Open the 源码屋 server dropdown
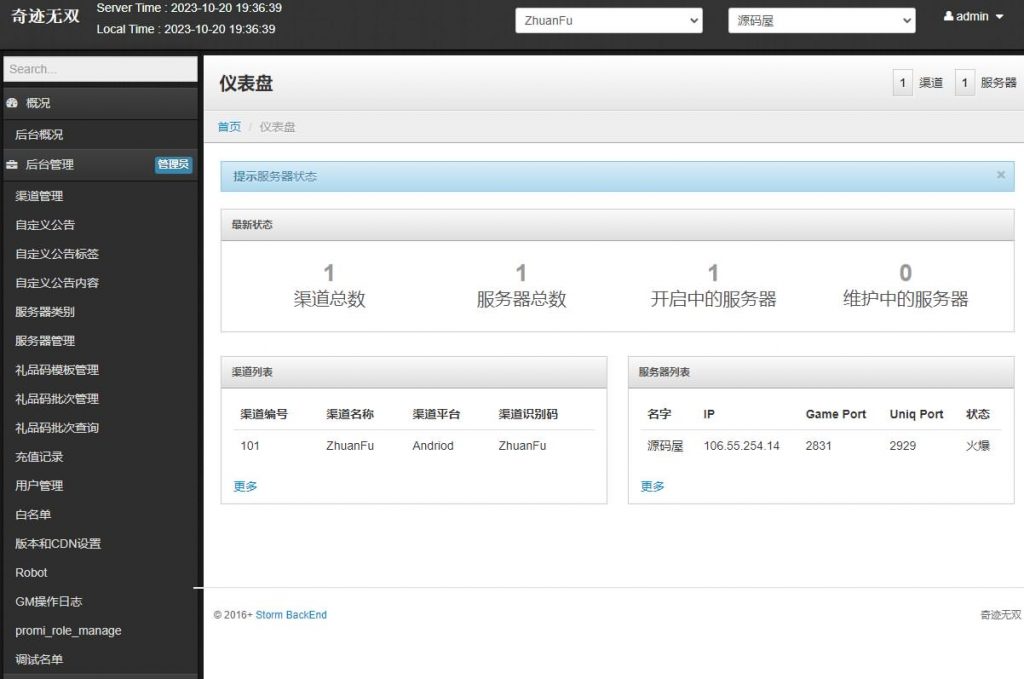The image size is (1024, 679). [820, 19]
